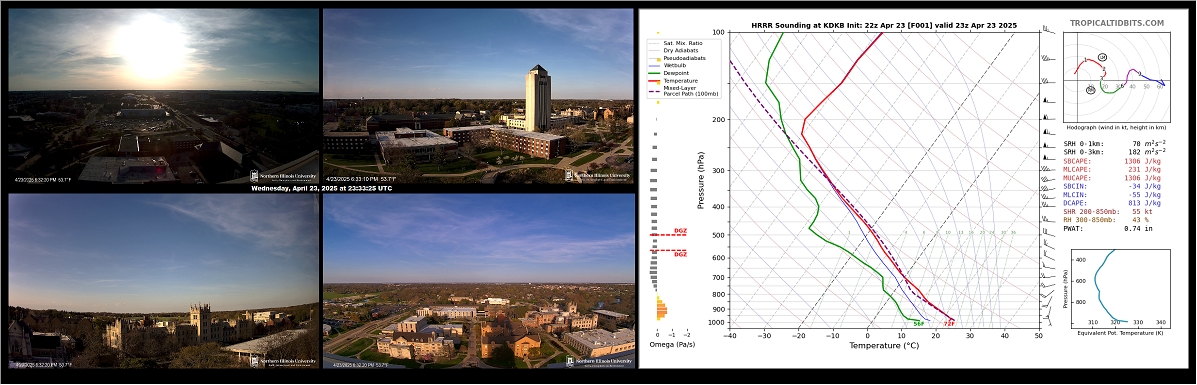Select the SRH 0-3km value row

tap(1115, 152)
